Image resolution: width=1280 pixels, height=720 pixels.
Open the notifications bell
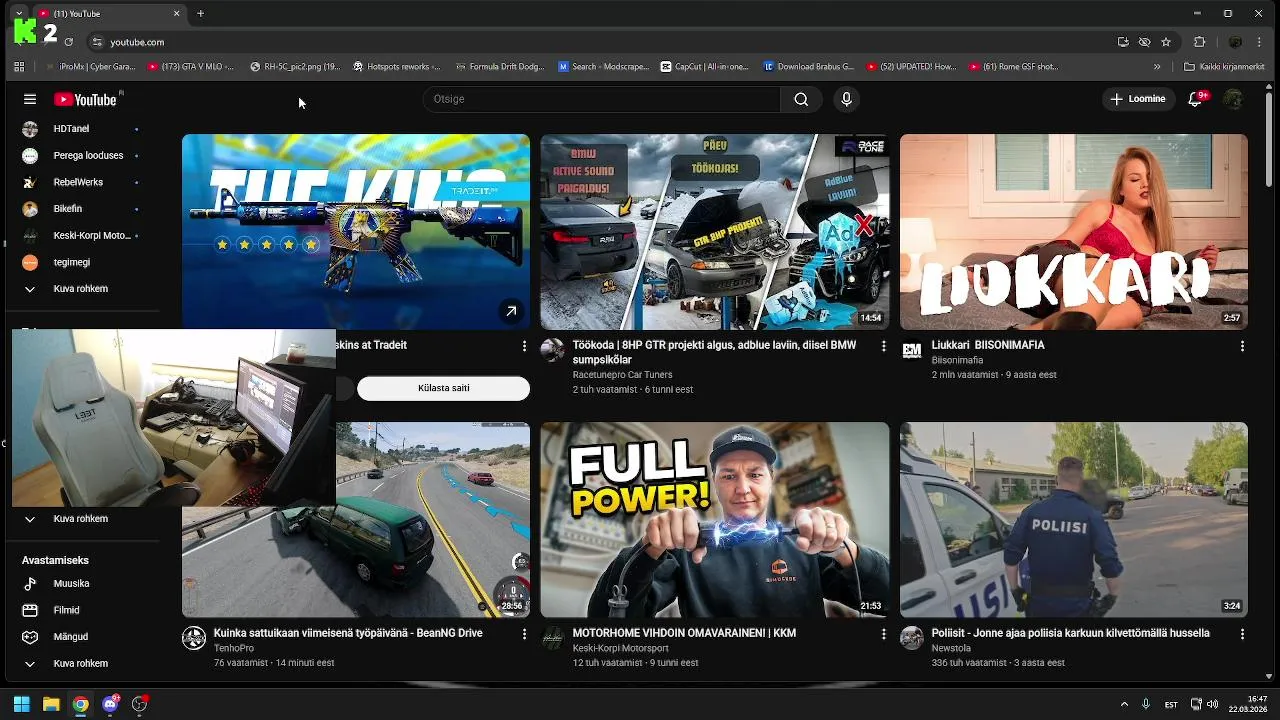[x=1195, y=99]
